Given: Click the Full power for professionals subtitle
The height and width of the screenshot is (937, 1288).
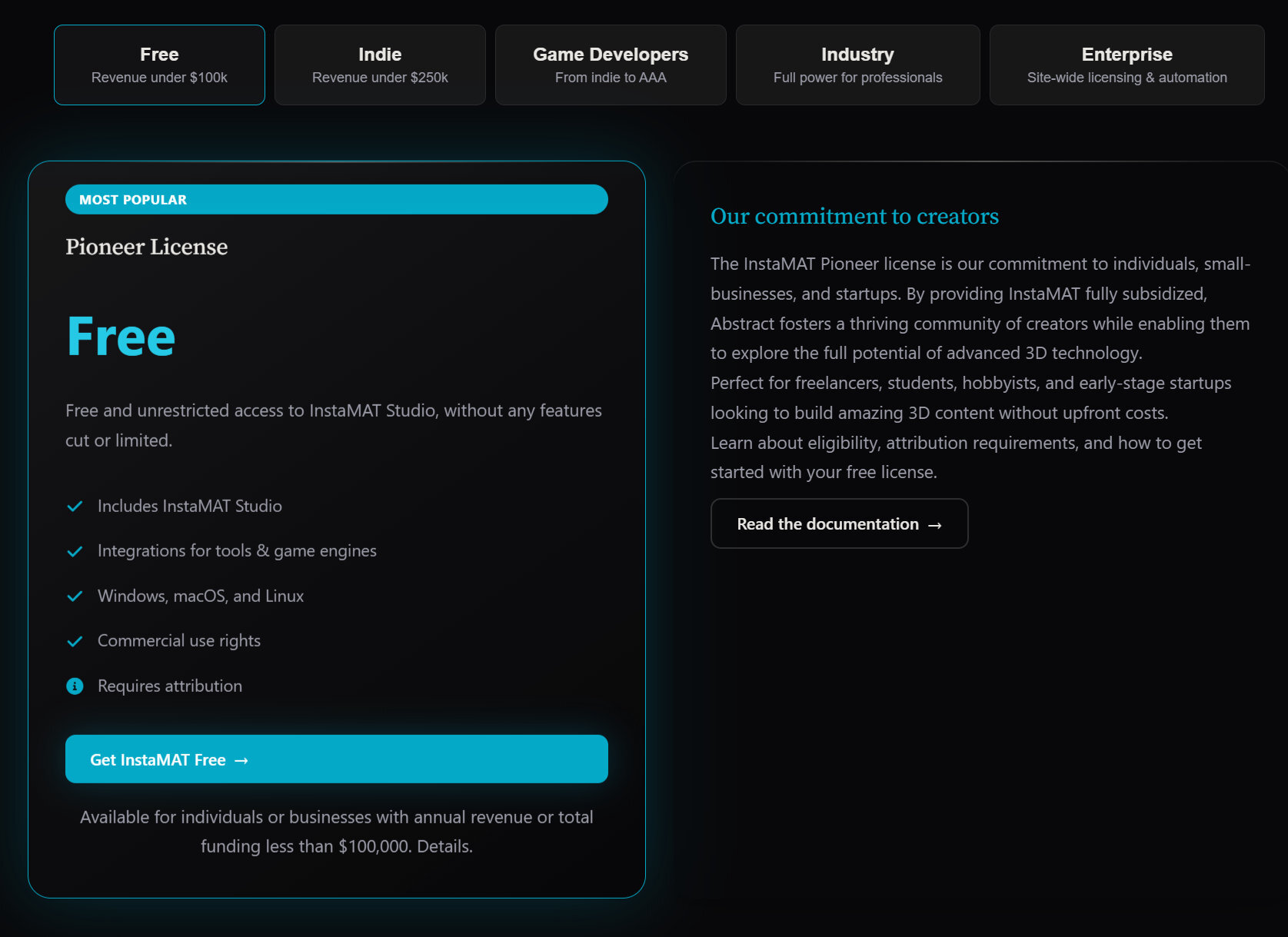Looking at the screenshot, I should tap(857, 78).
